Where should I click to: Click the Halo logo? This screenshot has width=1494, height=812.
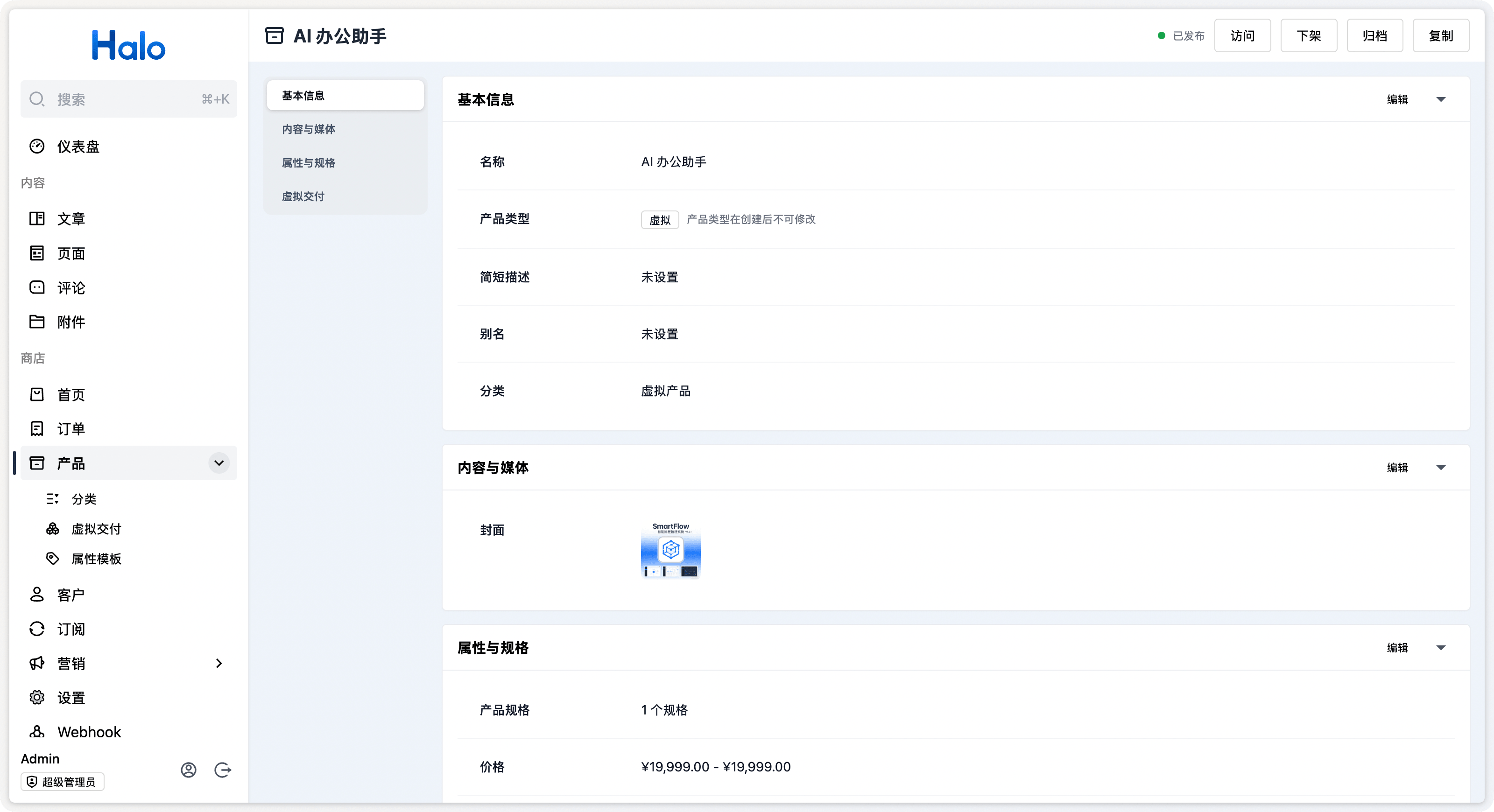129,45
